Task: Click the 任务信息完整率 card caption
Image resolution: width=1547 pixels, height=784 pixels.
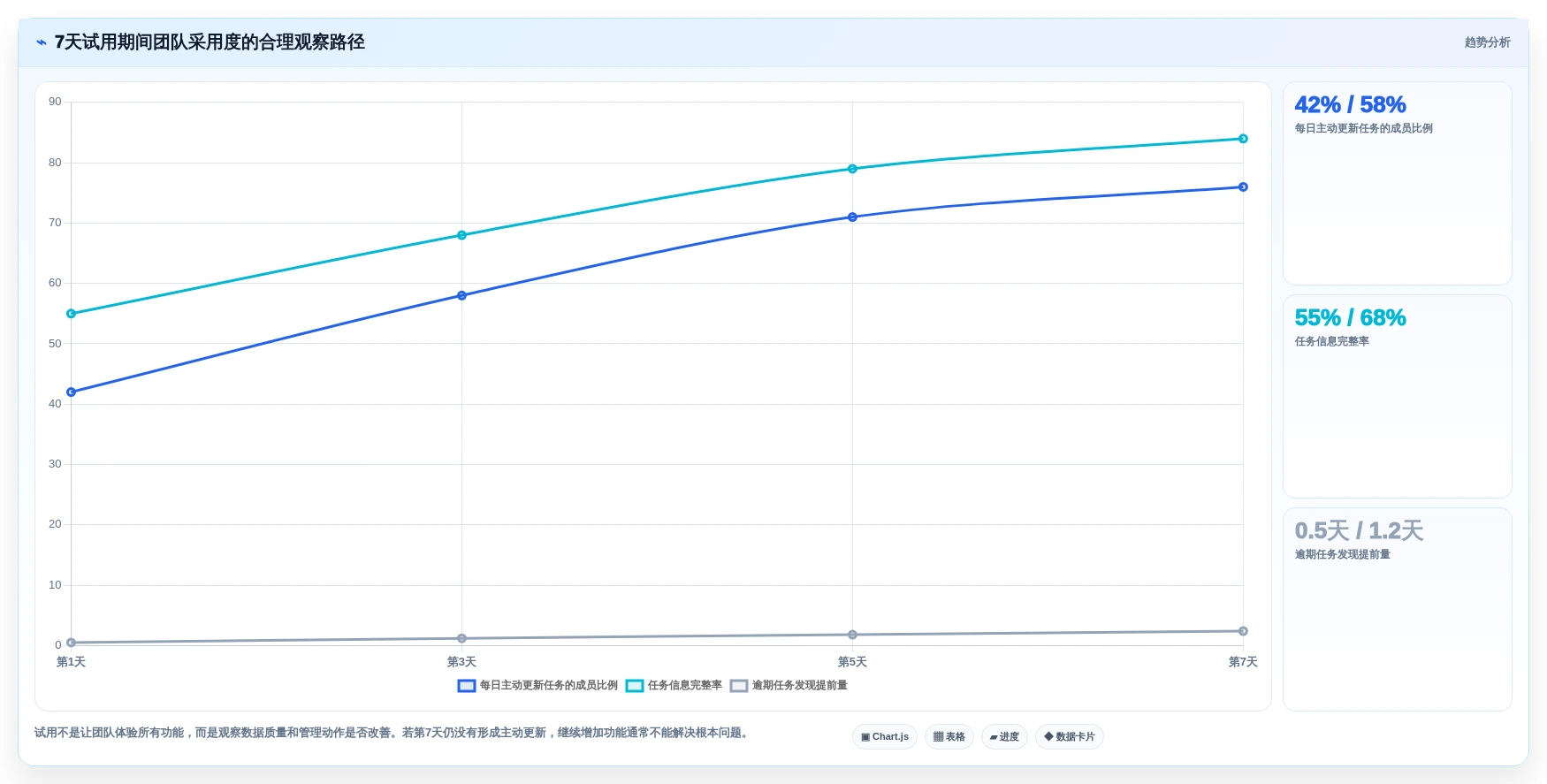Action: (1331, 341)
